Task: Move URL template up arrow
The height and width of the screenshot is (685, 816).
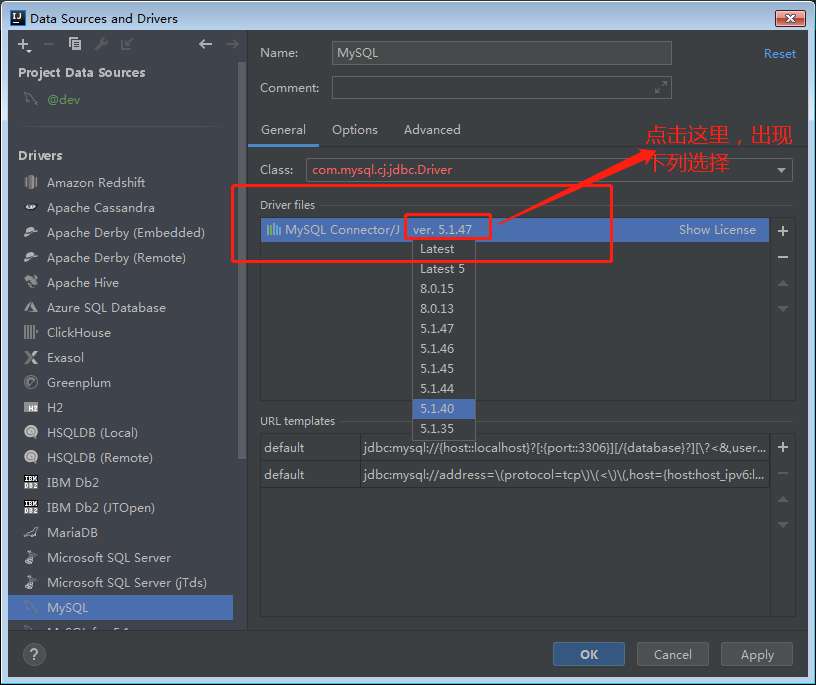Action: (x=783, y=500)
